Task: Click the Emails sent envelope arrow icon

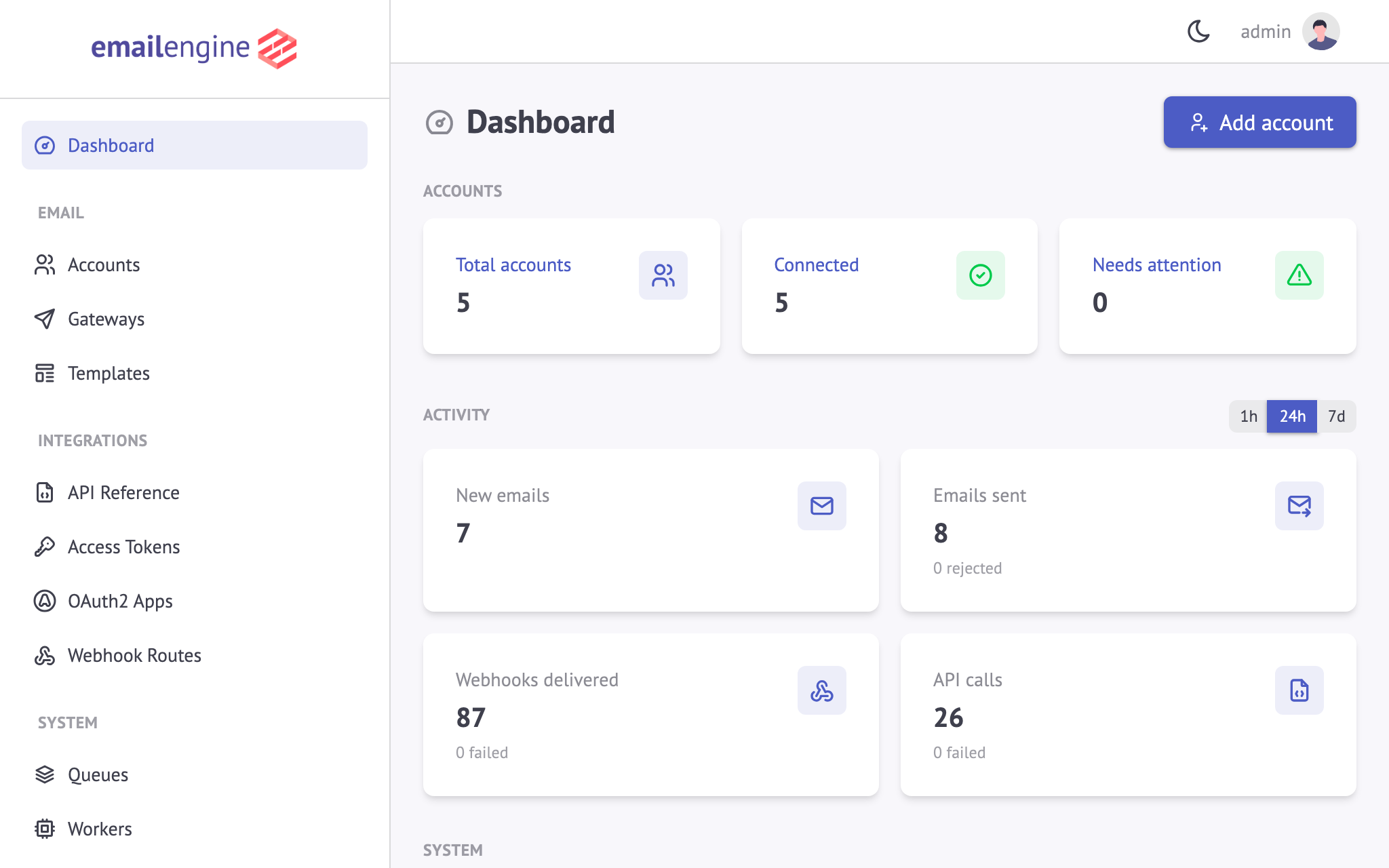Action: 1299,506
